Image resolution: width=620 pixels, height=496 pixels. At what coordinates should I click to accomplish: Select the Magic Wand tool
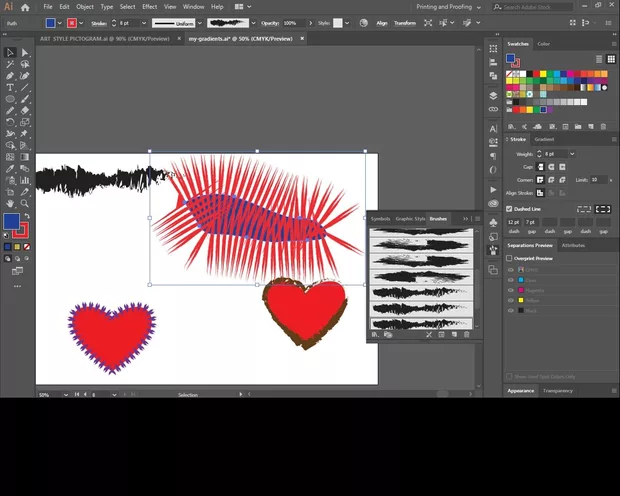(x=10, y=64)
